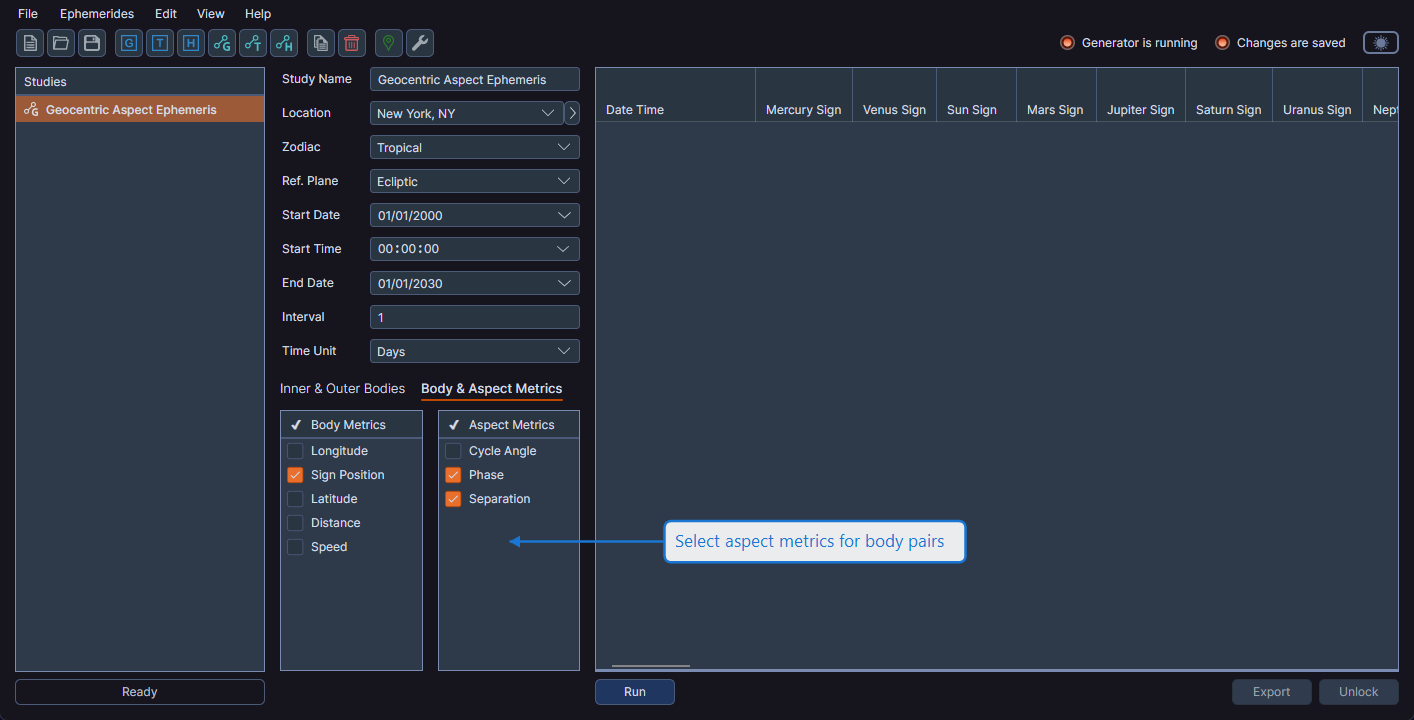Enable the Cycle Angle aspect metric
1414x720 pixels.
click(453, 450)
